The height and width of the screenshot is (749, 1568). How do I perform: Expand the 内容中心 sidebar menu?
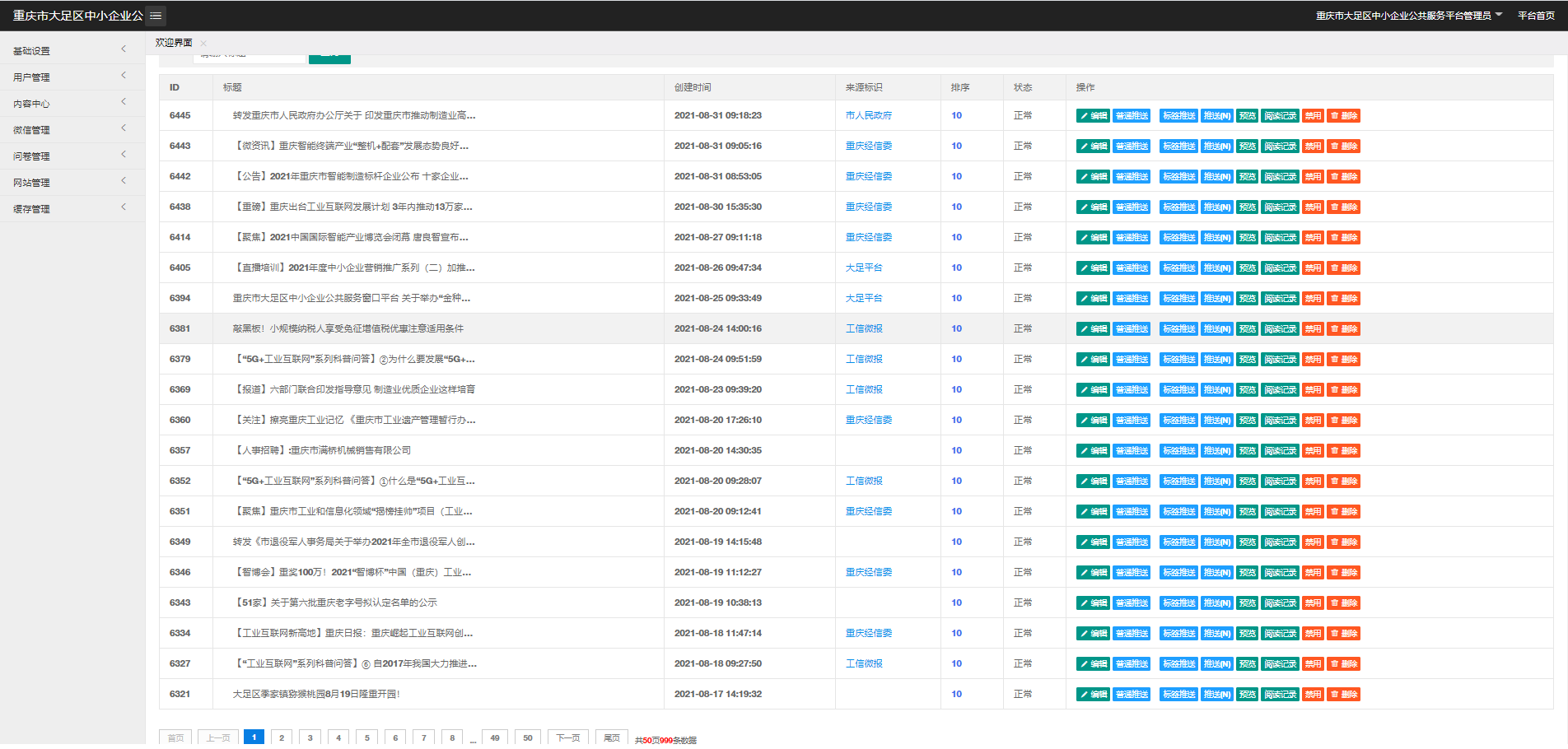click(x=72, y=104)
